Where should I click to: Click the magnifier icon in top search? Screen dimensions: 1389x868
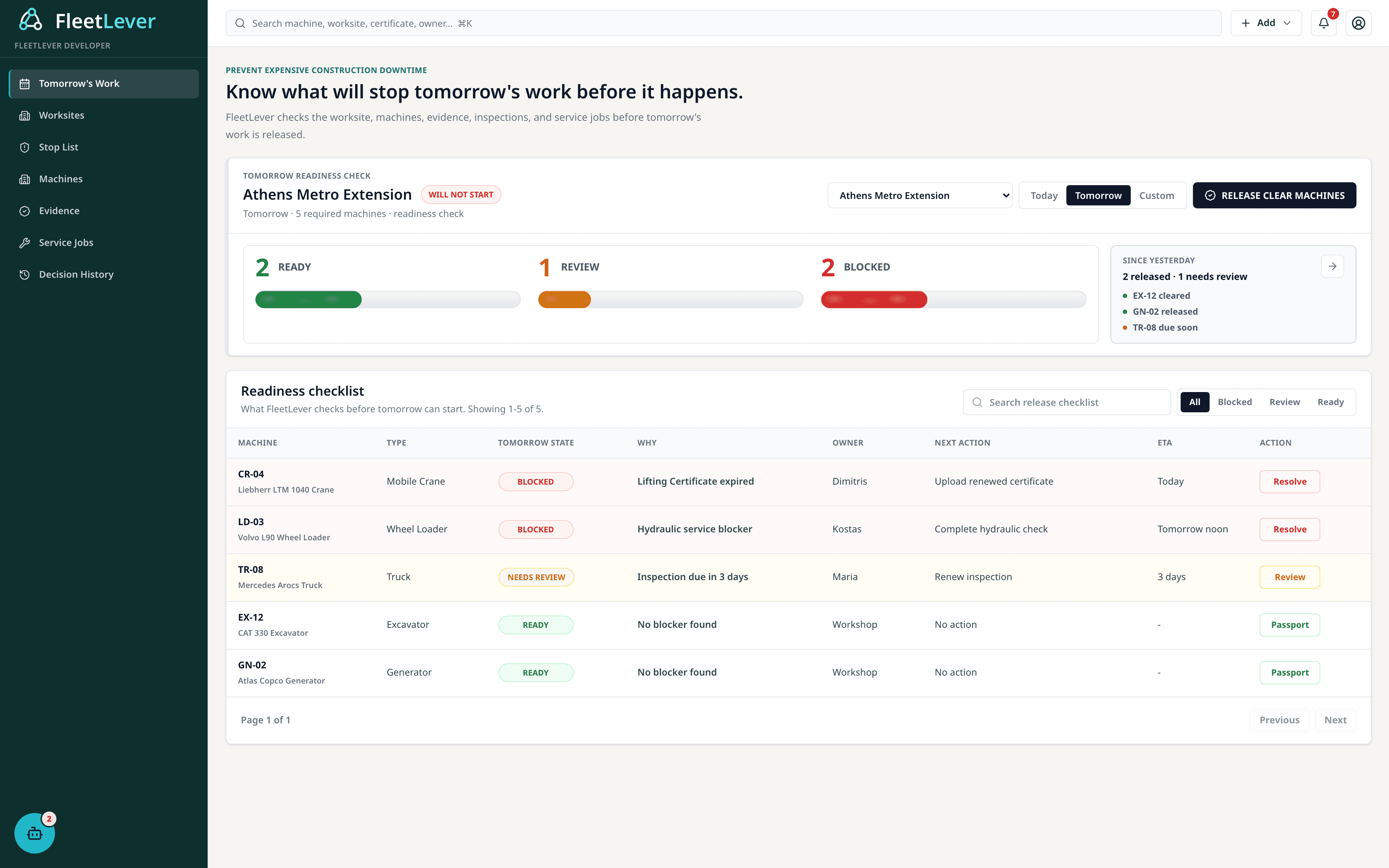pyautogui.click(x=240, y=23)
